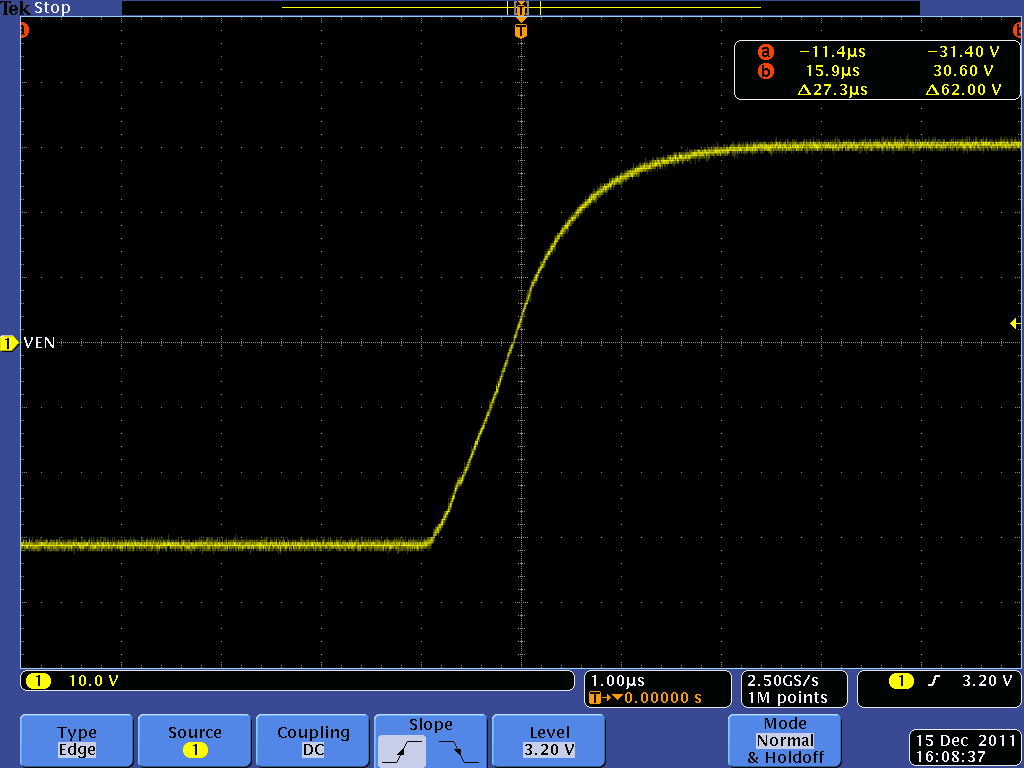Open the trigger Level 3.20 V setting

click(549, 741)
